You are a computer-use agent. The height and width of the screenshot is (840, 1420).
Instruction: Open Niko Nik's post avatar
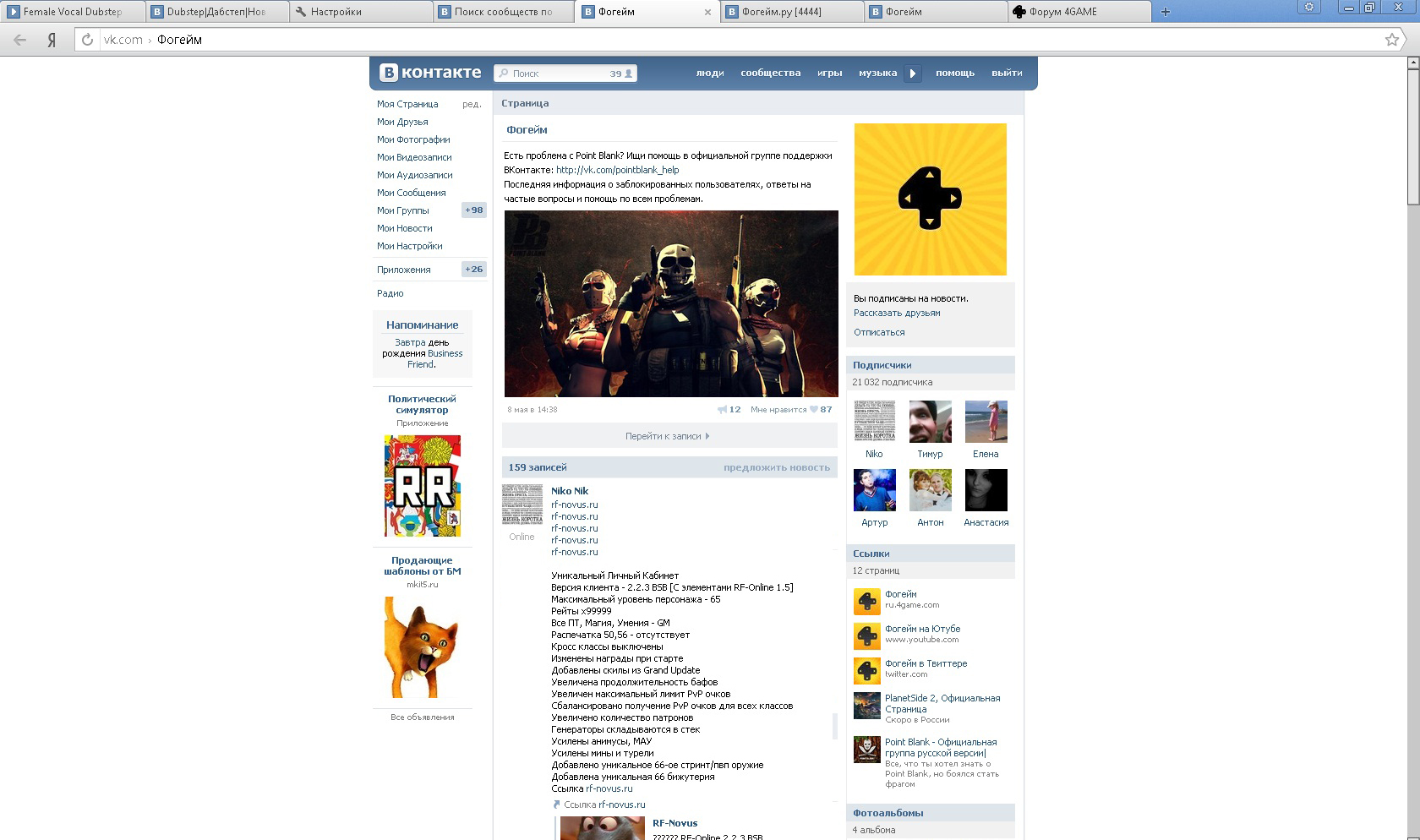(522, 505)
